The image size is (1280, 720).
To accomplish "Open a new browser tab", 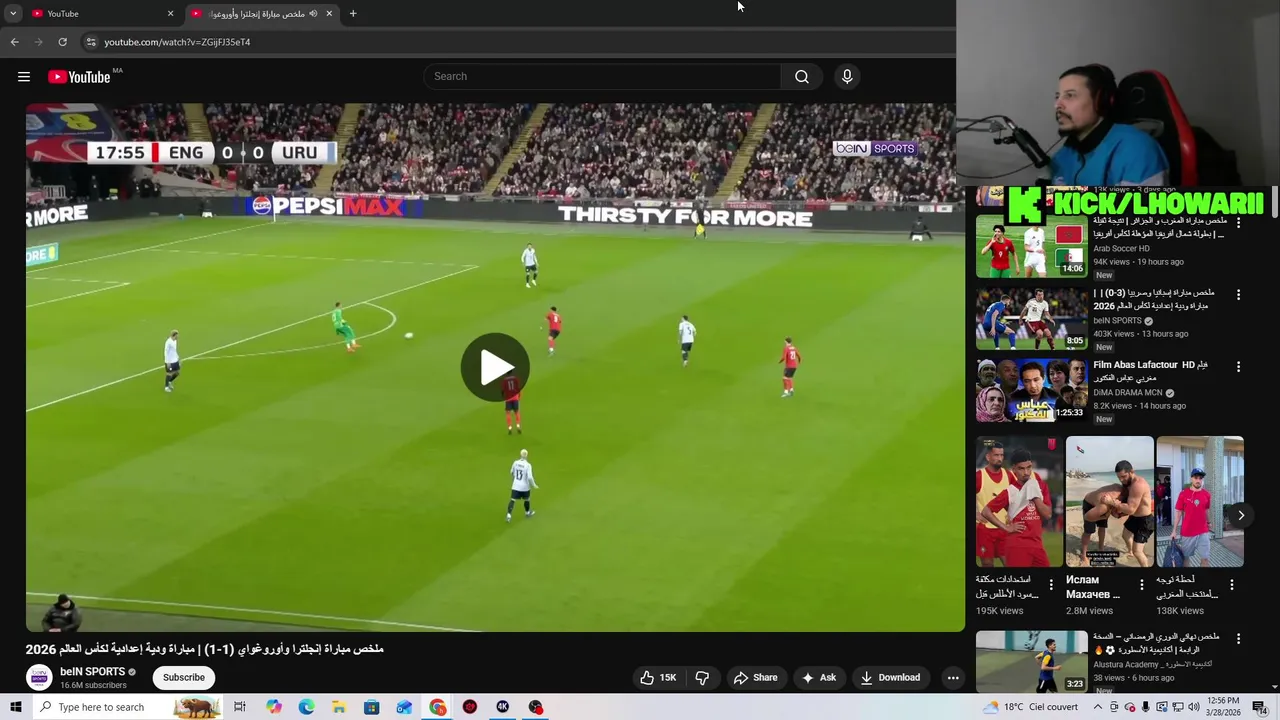I will click(x=353, y=14).
